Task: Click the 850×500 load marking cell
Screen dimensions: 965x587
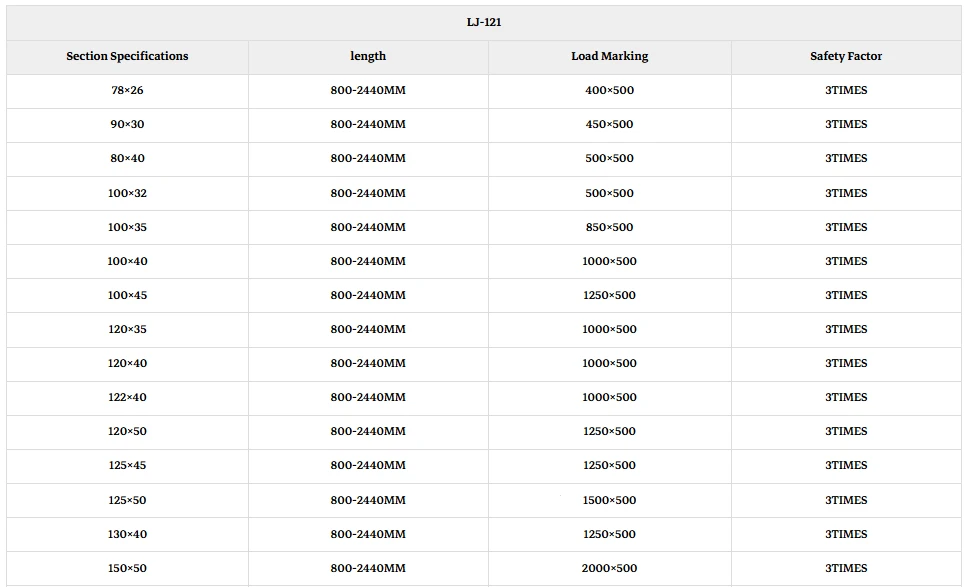Action: click(x=609, y=227)
